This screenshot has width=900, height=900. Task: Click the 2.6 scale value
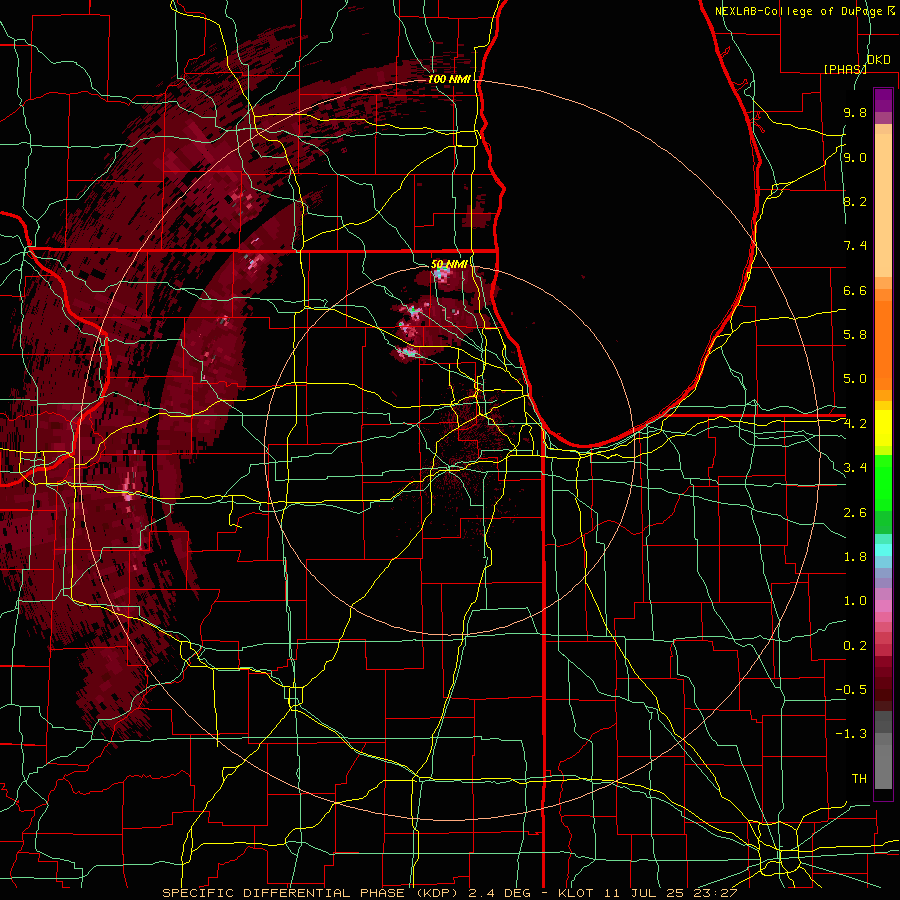855,513
